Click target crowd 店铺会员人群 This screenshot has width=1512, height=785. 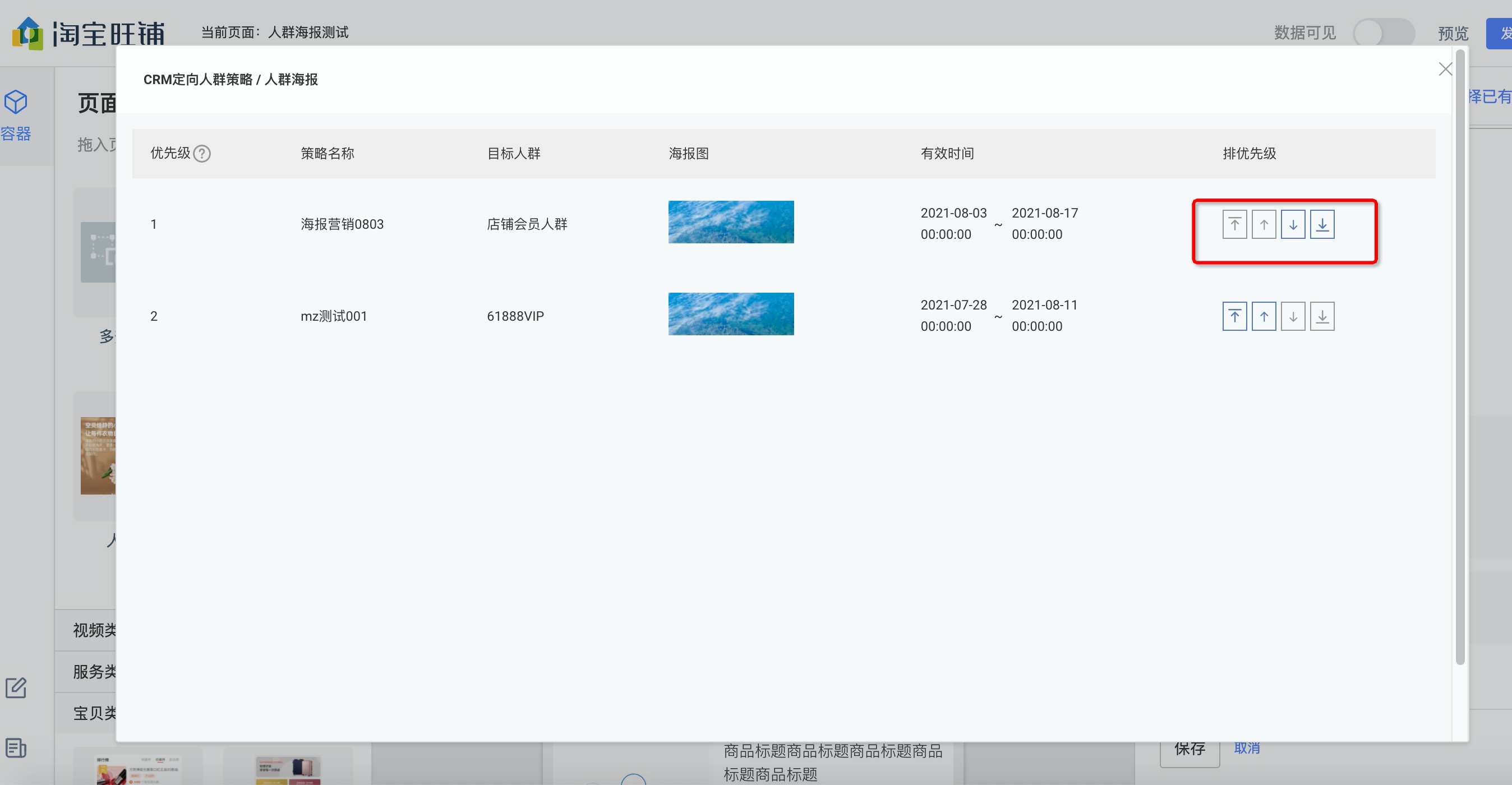pyautogui.click(x=527, y=224)
